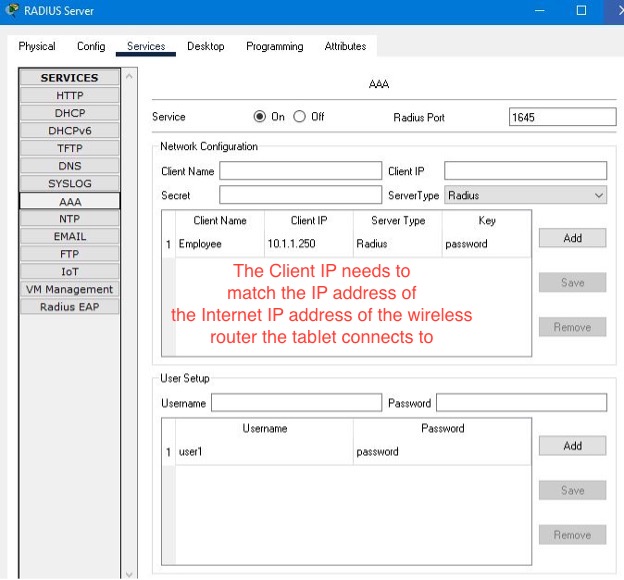This screenshot has width=624, height=580.
Task: Select the TFTP service
Action: pyautogui.click(x=70, y=148)
